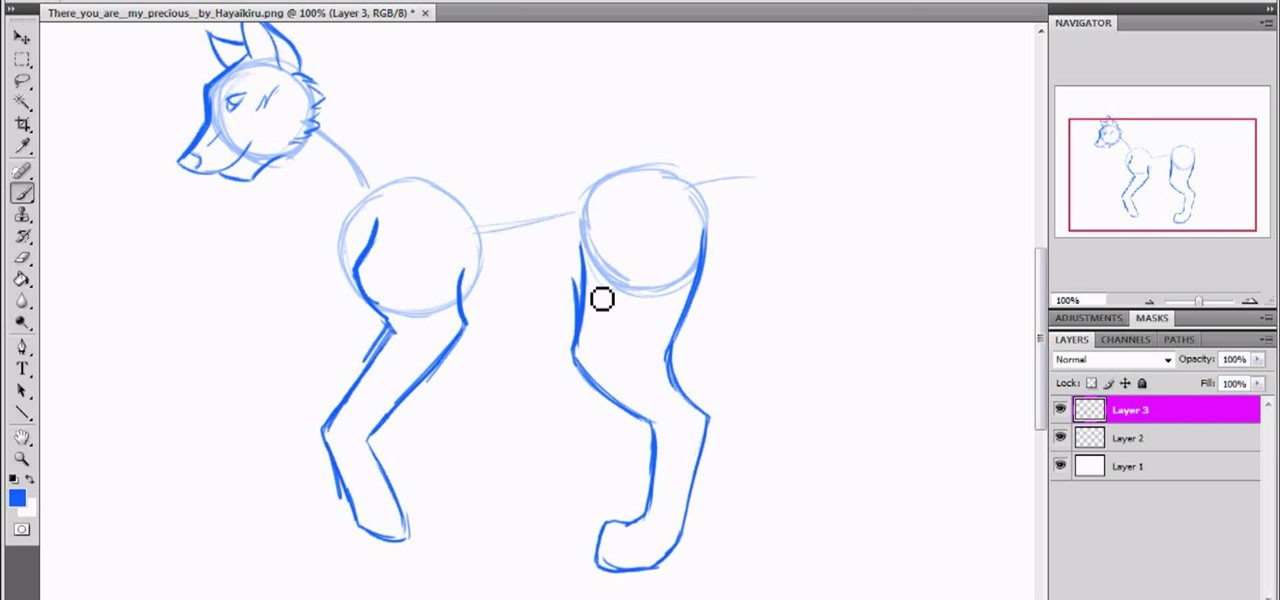Switch to the Clone Stamp tool
The image size is (1280, 600).
[22, 215]
